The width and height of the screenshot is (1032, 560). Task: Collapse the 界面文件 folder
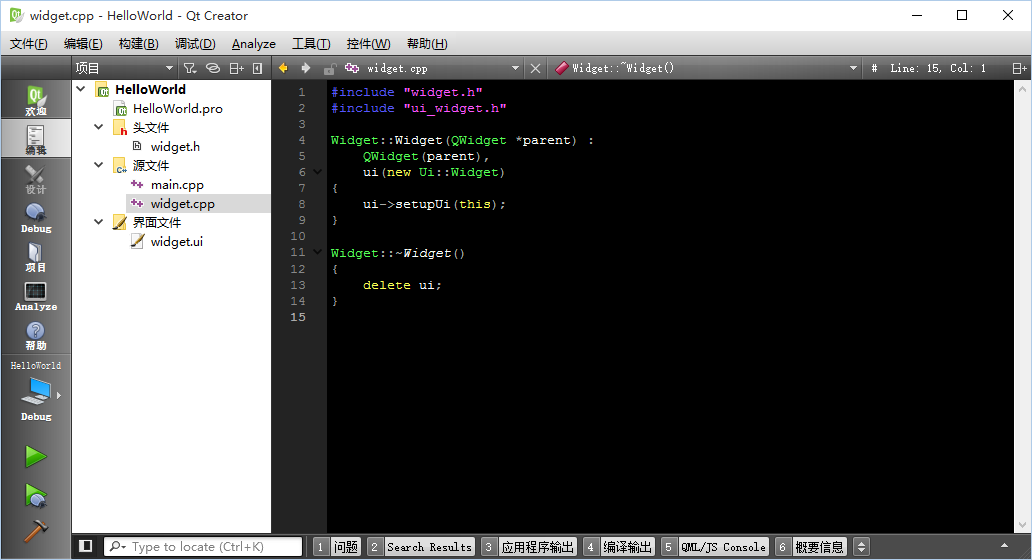point(99,222)
